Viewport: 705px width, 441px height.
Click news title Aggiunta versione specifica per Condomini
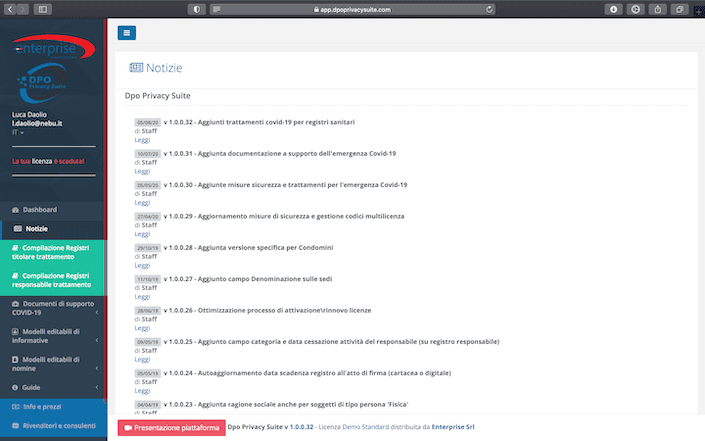(x=265, y=248)
